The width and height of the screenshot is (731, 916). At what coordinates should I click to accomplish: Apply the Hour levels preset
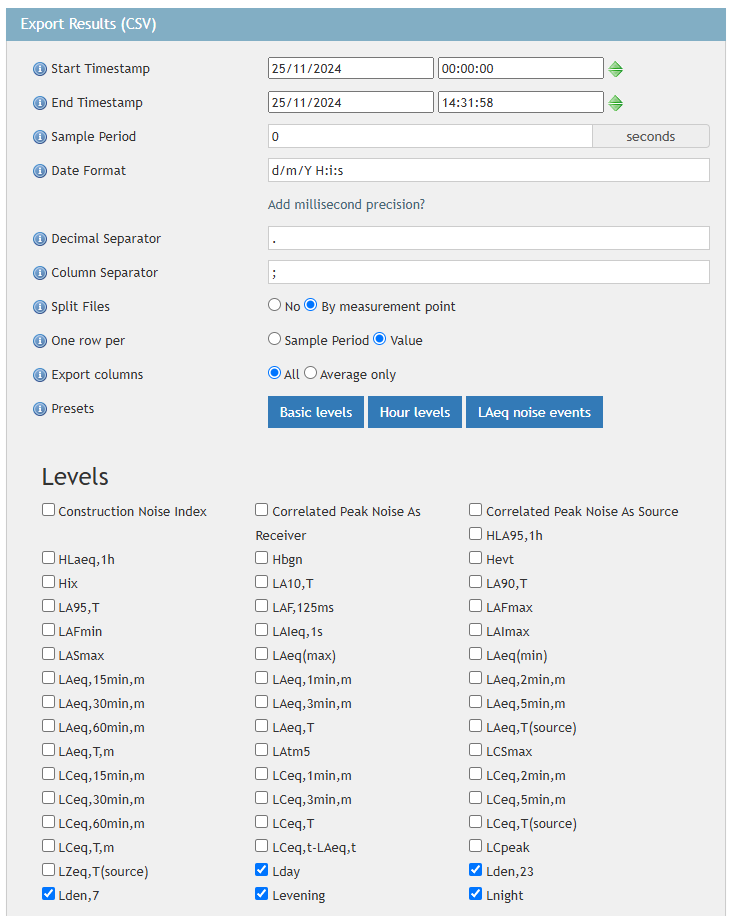[414, 412]
